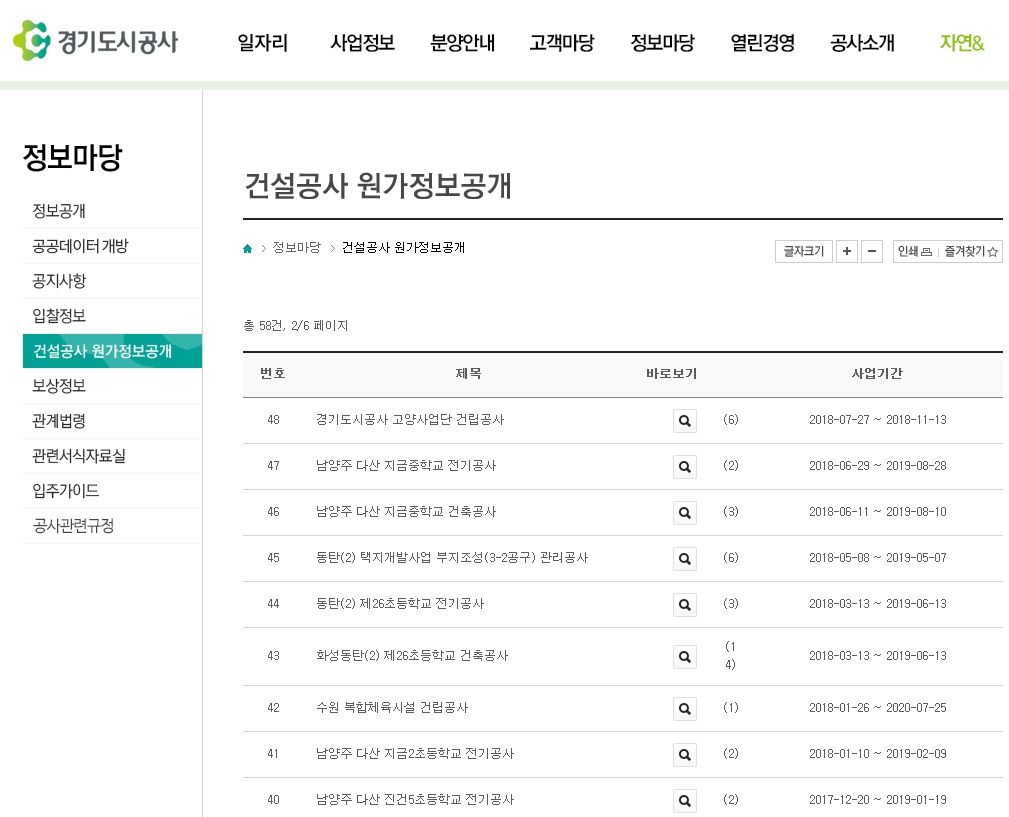The image size is (1009, 817).
Task: Select 입찰정보 in the sidebar
Action: pos(59,316)
